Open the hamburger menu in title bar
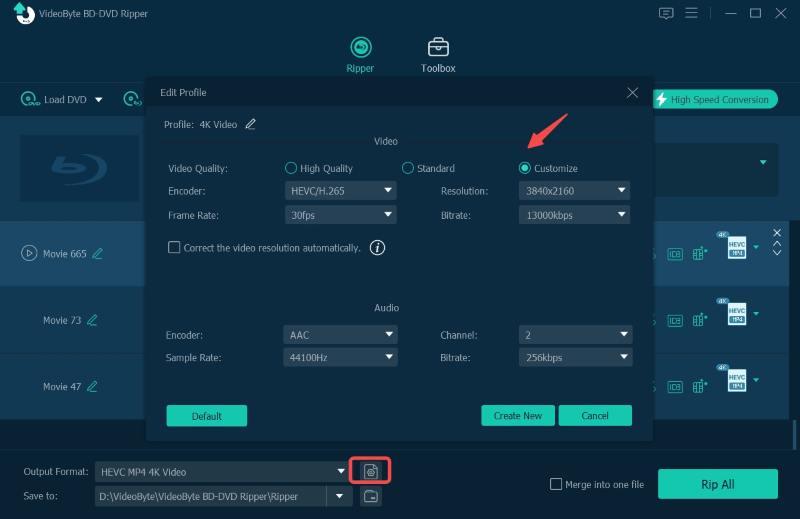The width and height of the screenshot is (800, 519). [x=691, y=13]
